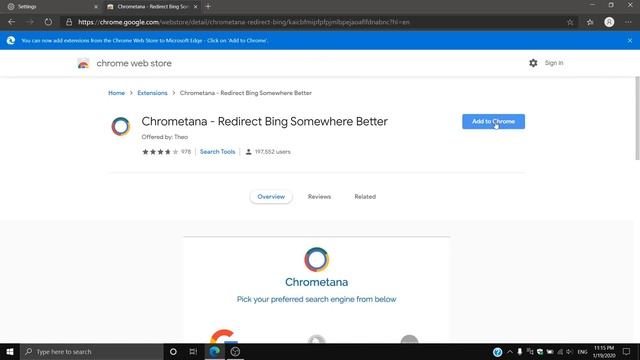Image resolution: width=640 pixels, height=360 pixels.
Task: Select the Overview tab
Action: pyautogui.click(x=271, y=197)
